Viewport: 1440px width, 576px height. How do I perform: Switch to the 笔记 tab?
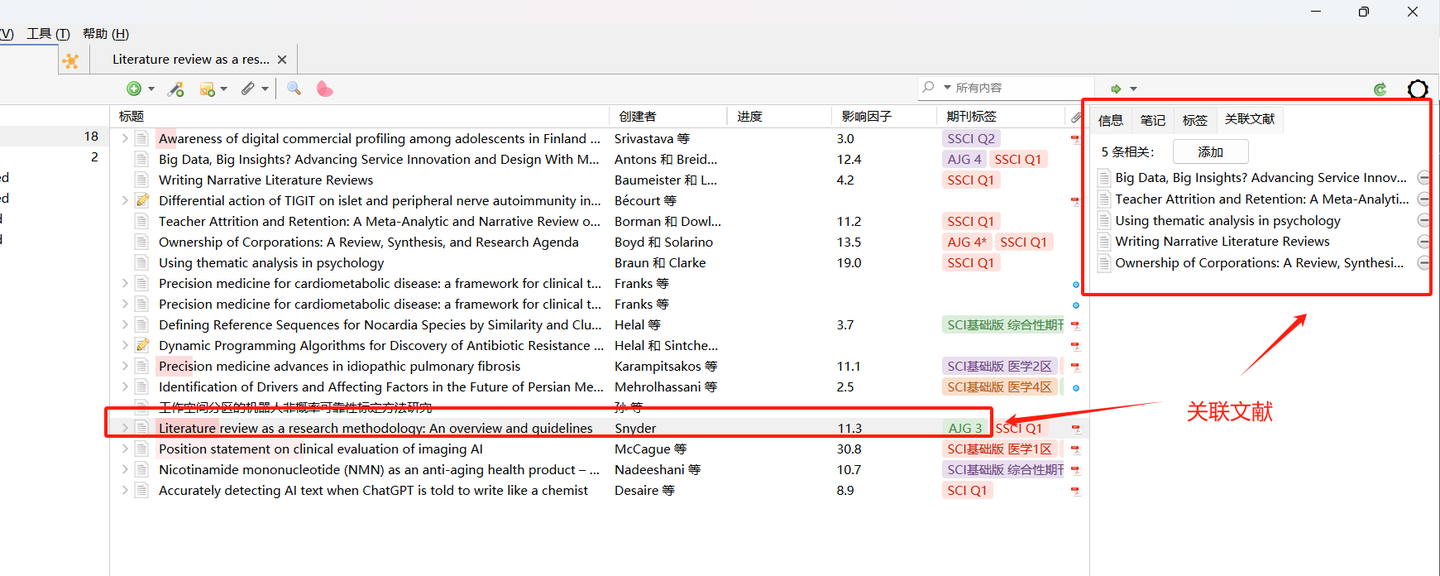[1153, 120]
